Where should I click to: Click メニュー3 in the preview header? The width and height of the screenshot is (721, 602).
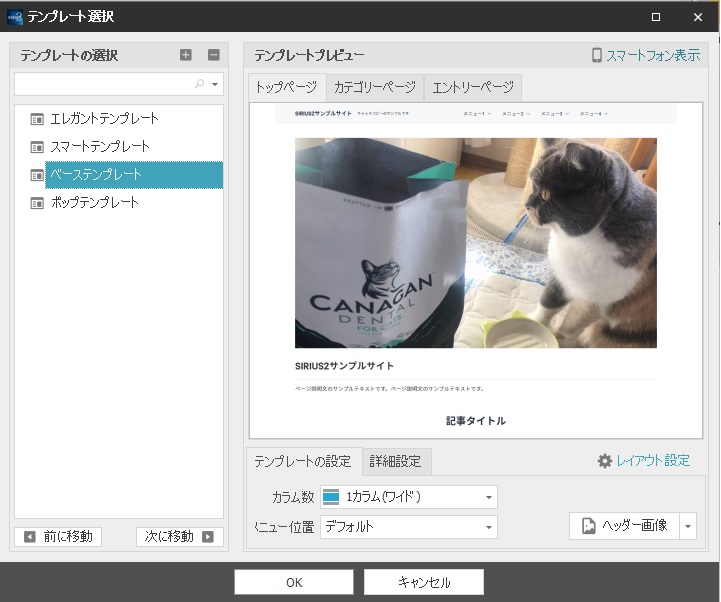[555, 114]
